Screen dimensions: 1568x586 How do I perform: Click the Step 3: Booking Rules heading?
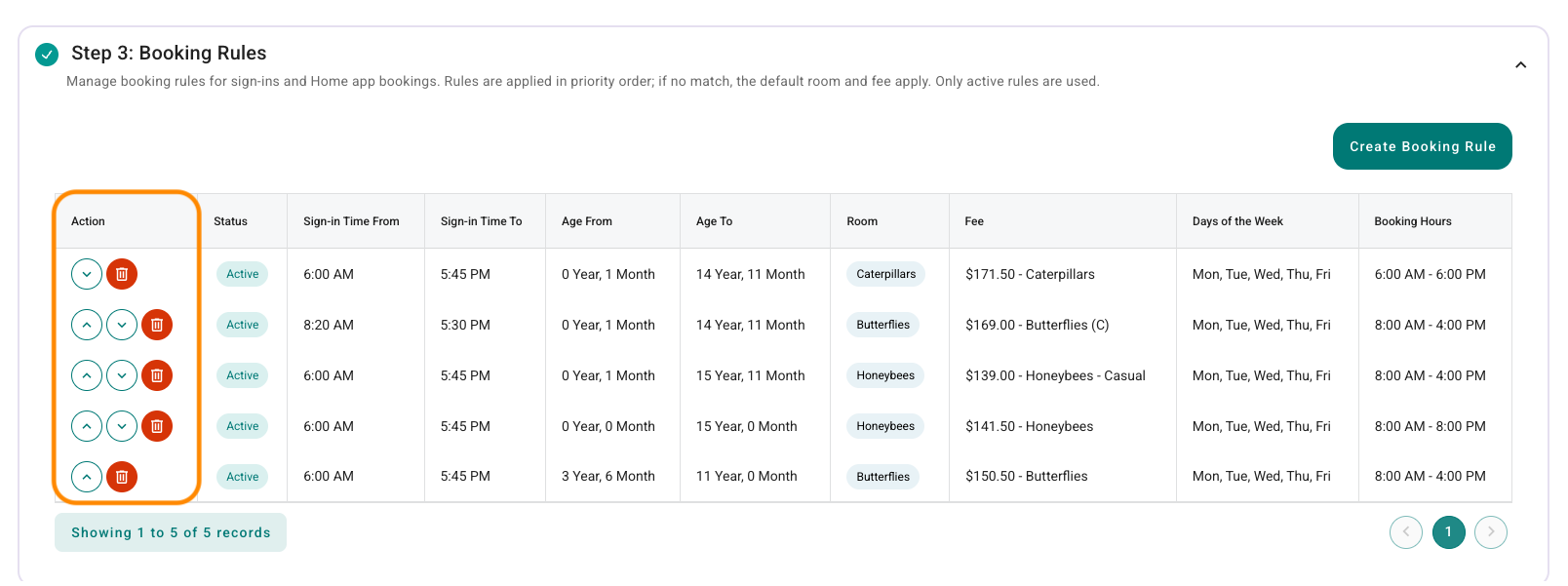coord(169,53)
